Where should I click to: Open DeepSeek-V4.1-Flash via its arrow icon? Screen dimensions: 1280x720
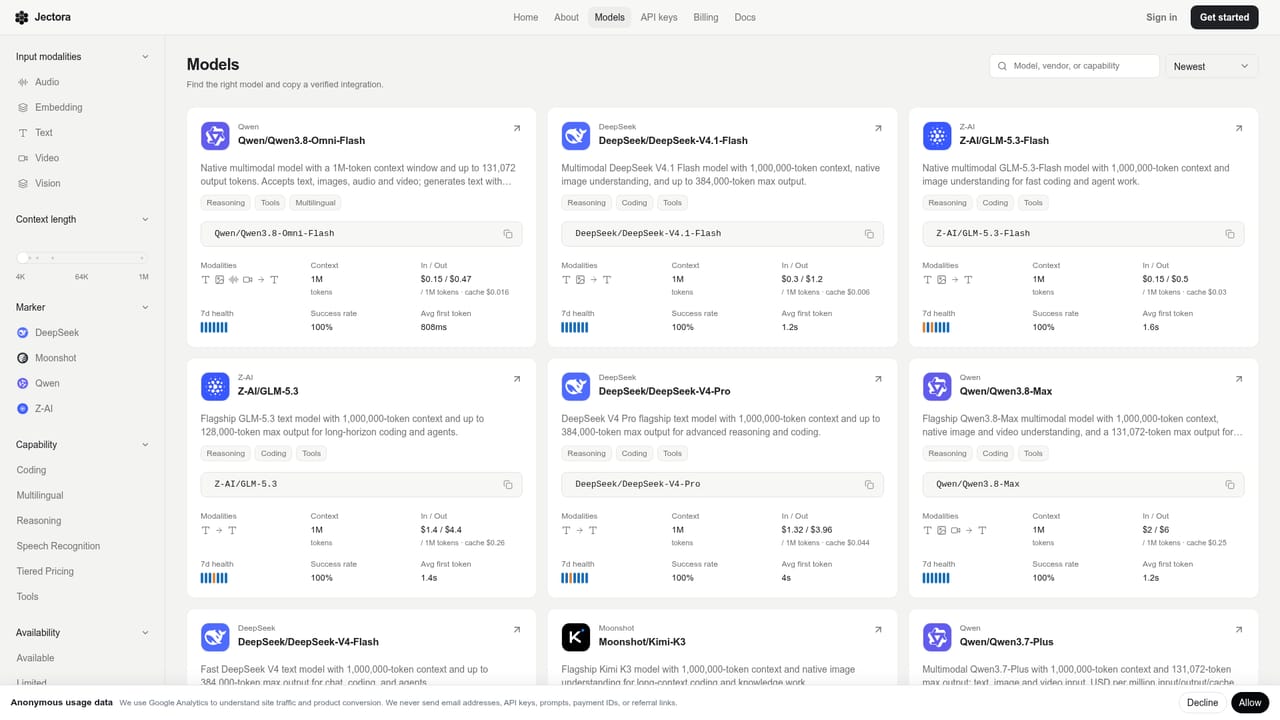(x=878, y=128)
